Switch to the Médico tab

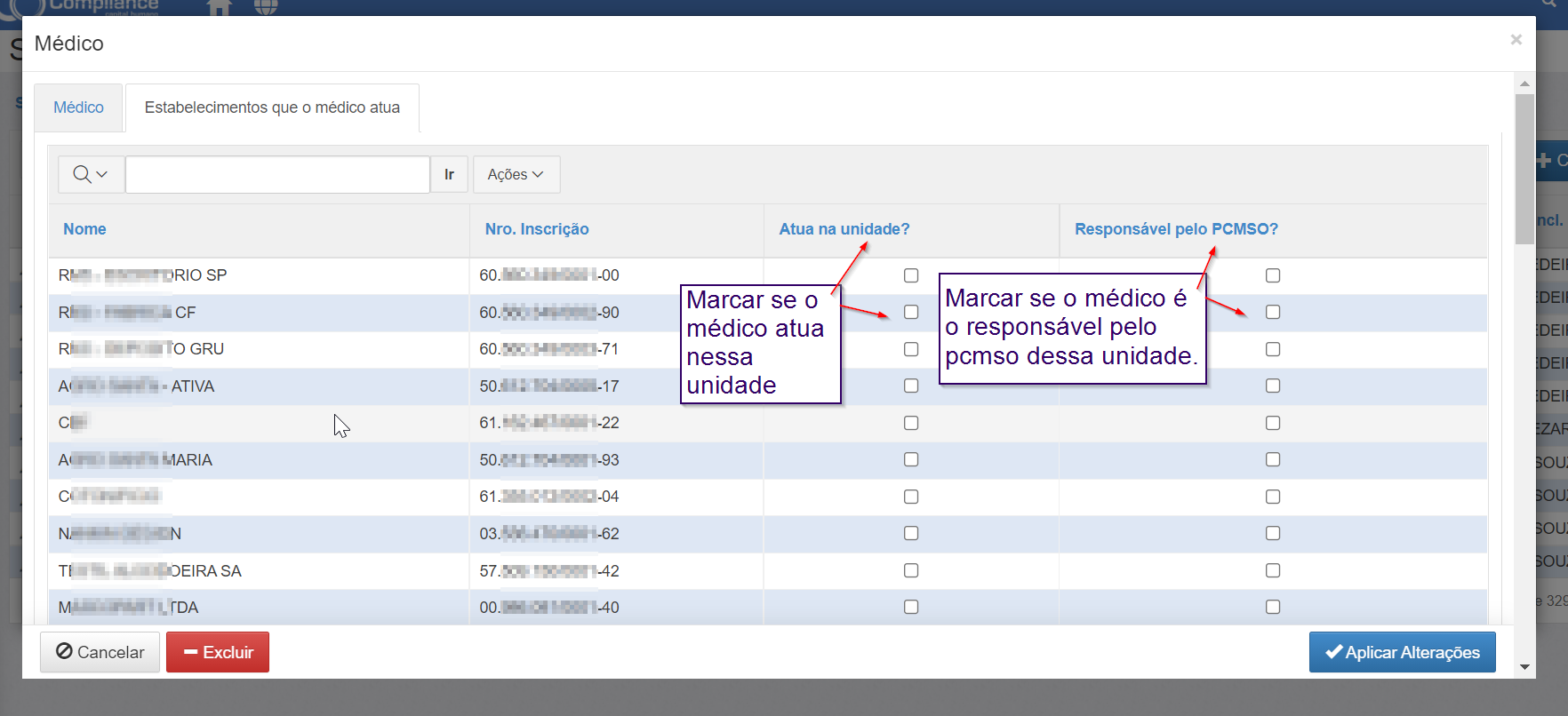pyautogui.click(x=78, y=107)
